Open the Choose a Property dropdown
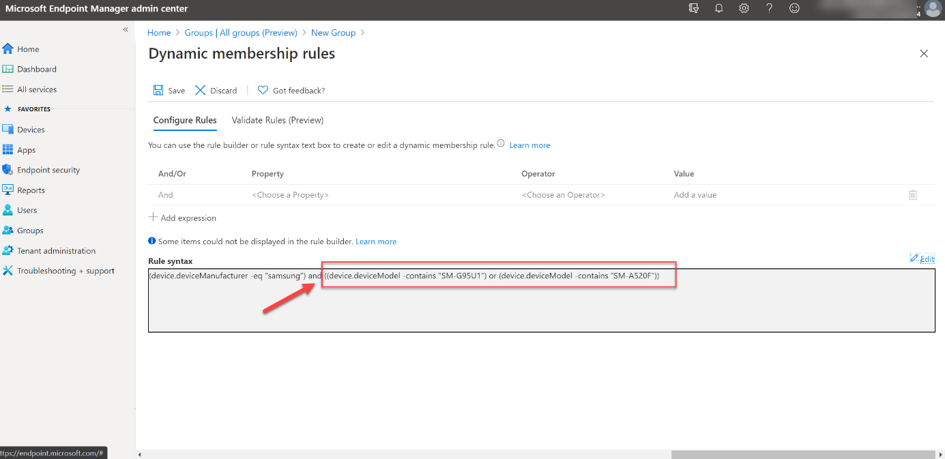945x459 pixels. coord(290,195)
